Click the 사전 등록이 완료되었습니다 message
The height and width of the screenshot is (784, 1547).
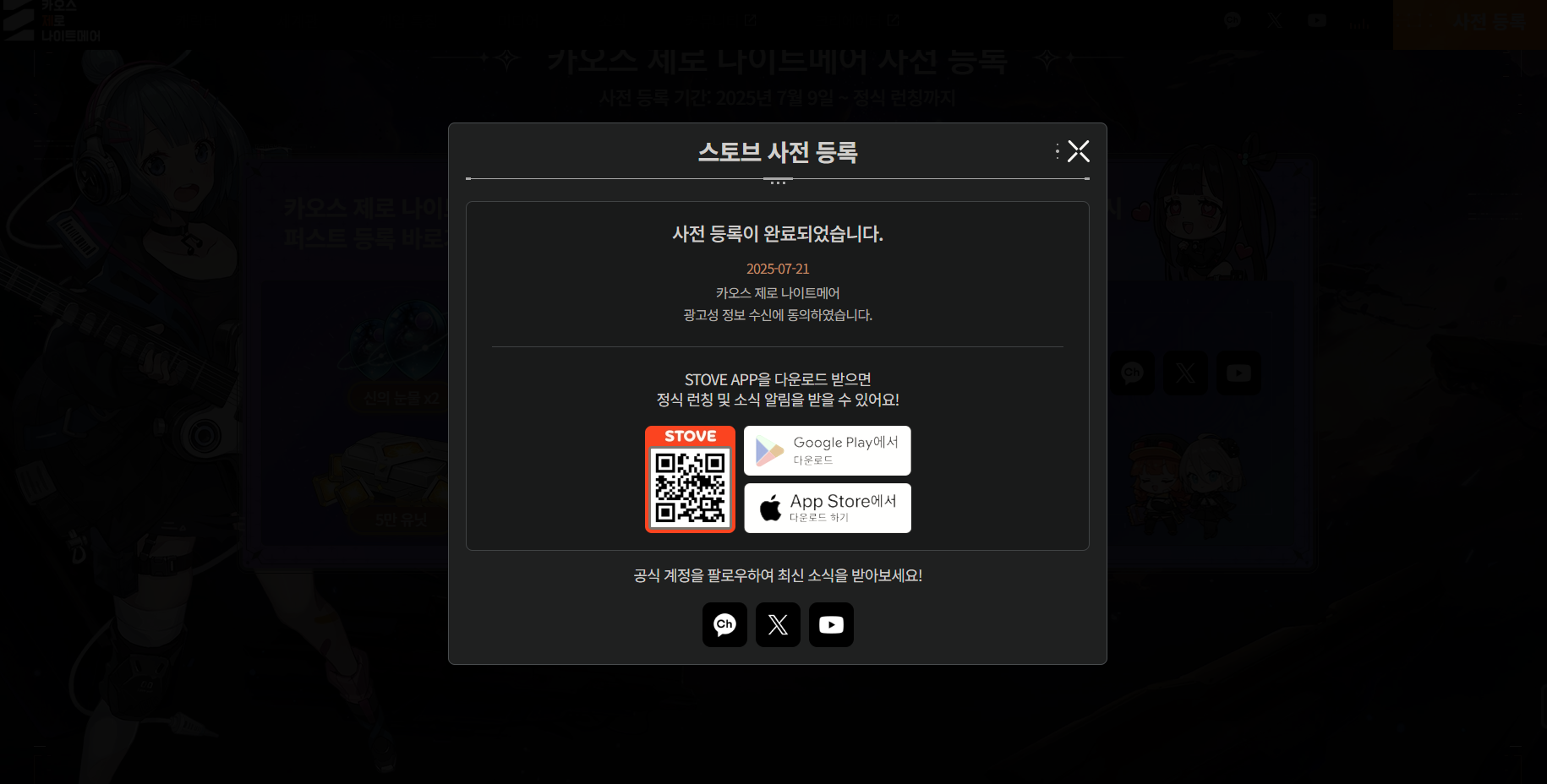point(778,234)
